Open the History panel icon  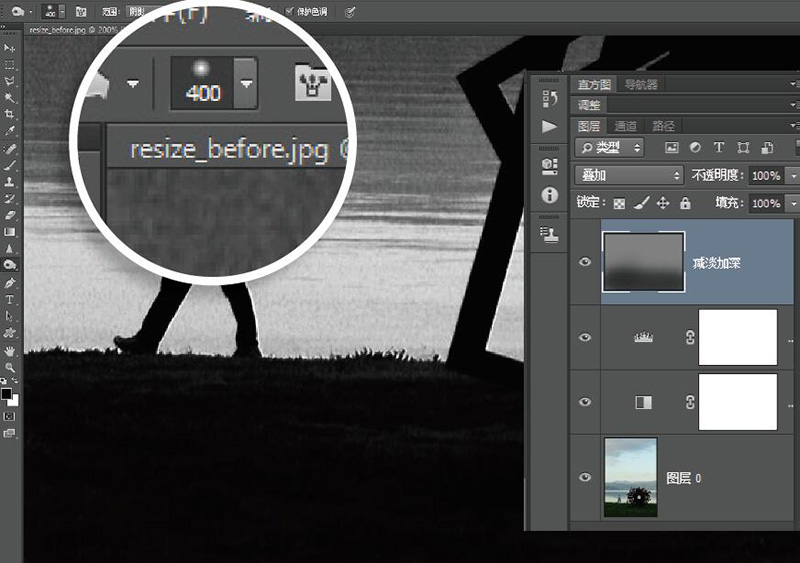point(549,98)
